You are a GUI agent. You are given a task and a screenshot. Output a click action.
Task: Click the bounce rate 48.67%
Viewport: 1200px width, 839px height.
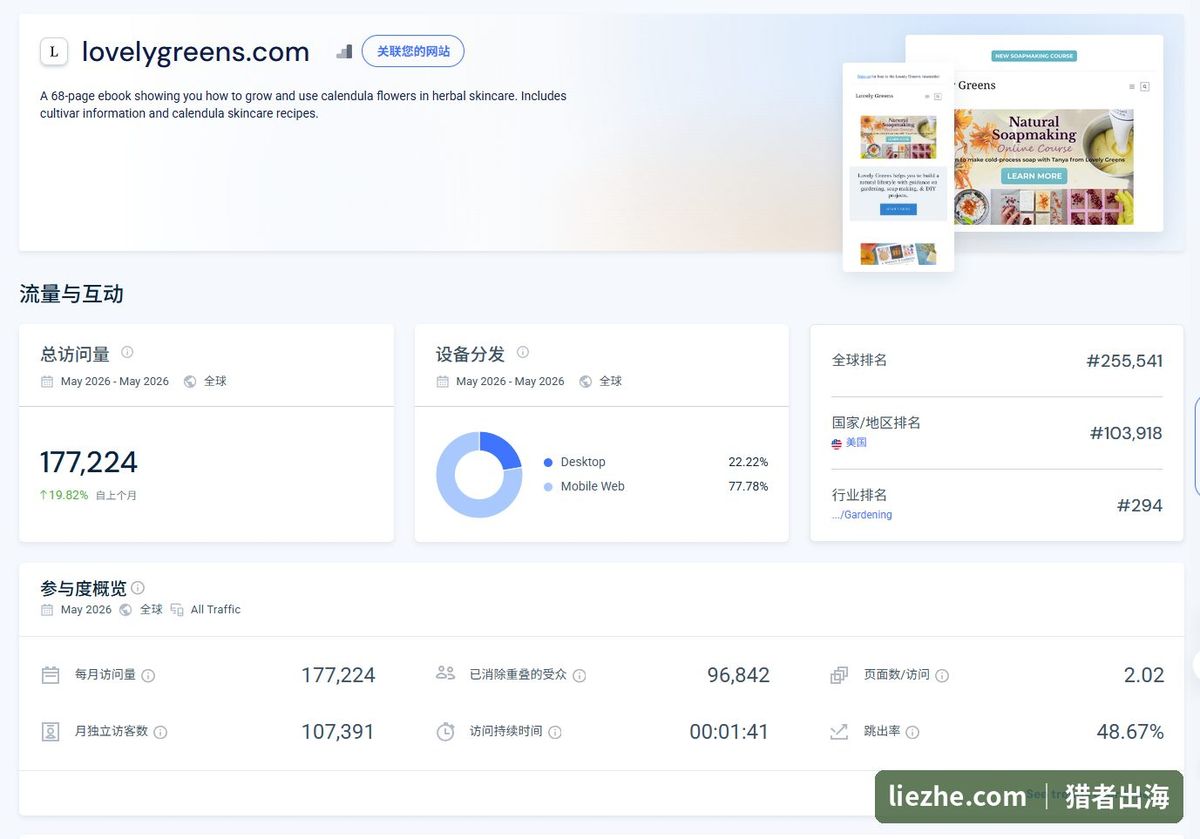[1130, 732]
